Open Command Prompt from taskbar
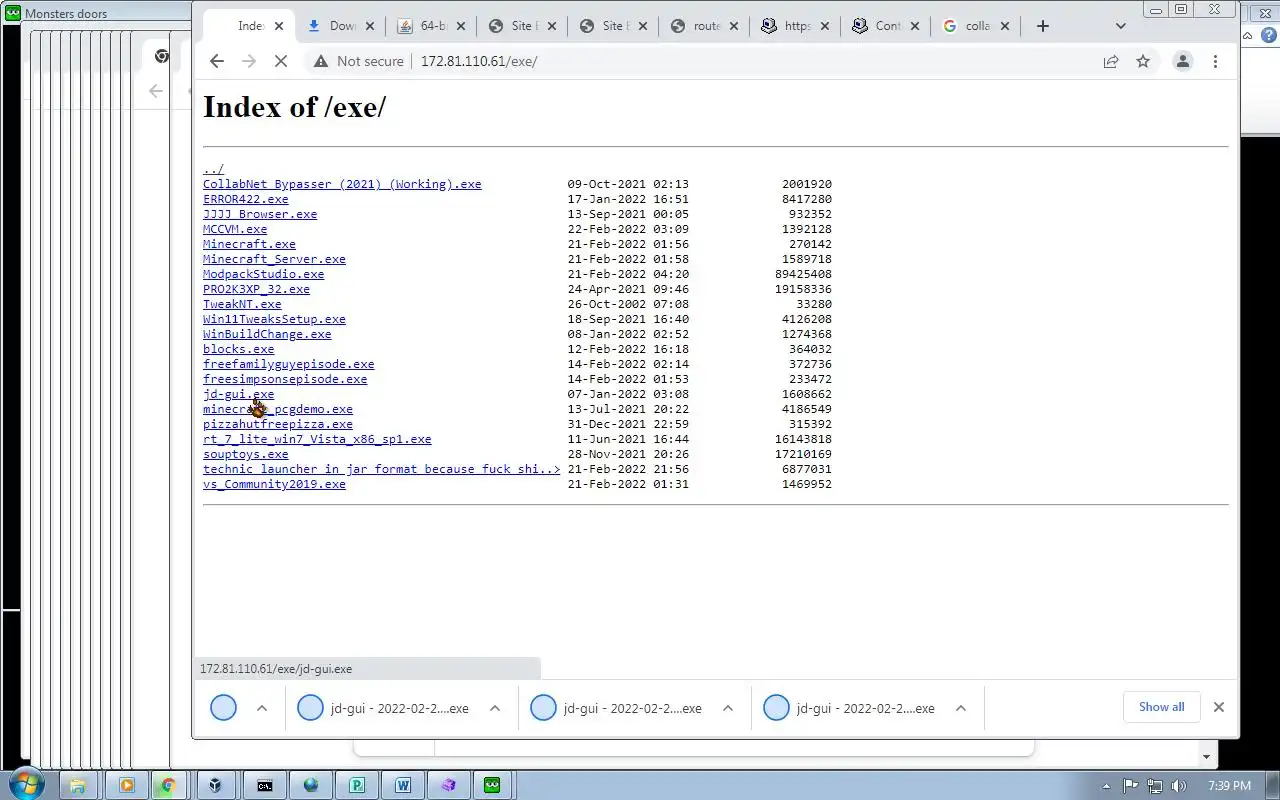 264,785
